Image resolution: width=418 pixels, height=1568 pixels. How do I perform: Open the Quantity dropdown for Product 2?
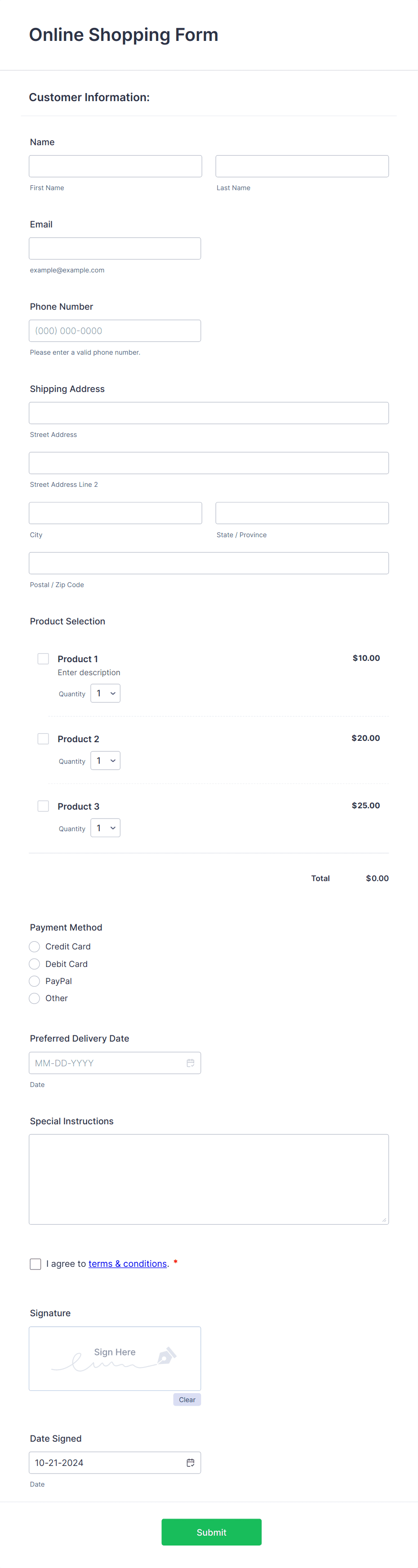(x=105, y=760)
